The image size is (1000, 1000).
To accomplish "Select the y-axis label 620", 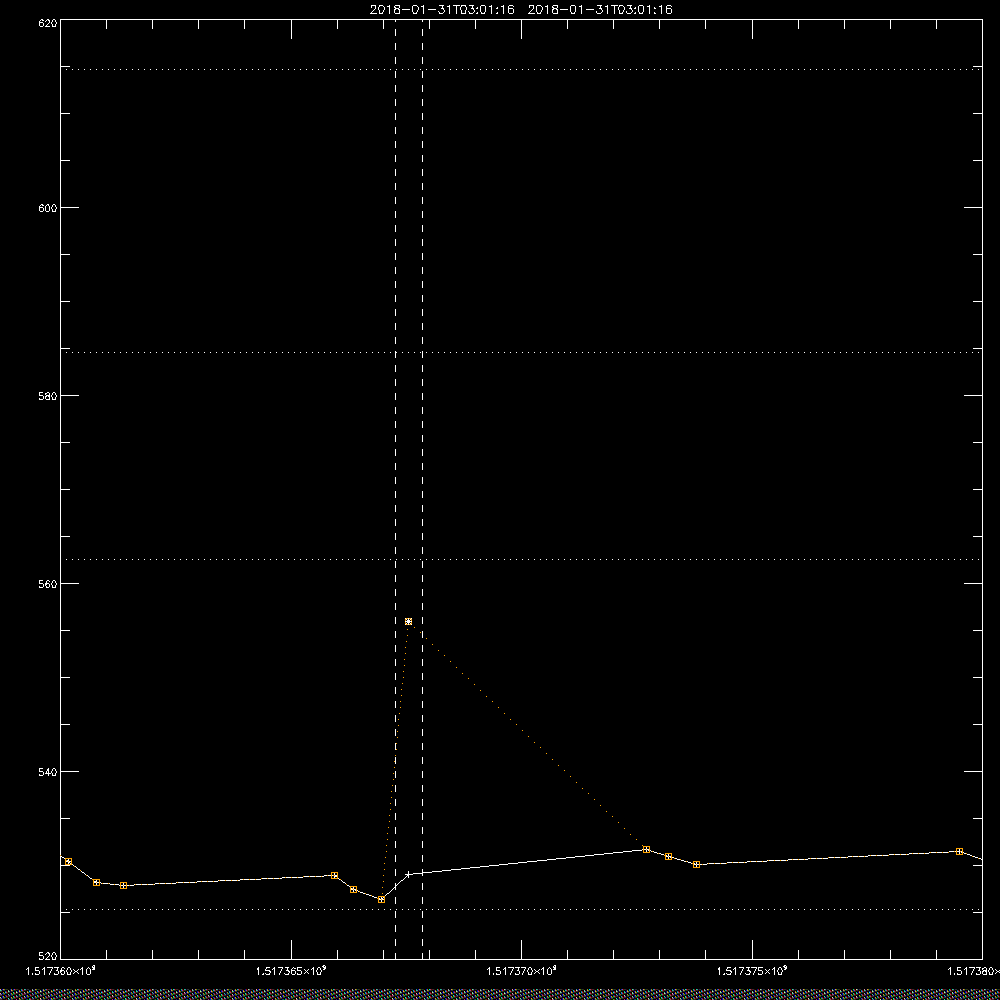I will click(x=48, y=23).
